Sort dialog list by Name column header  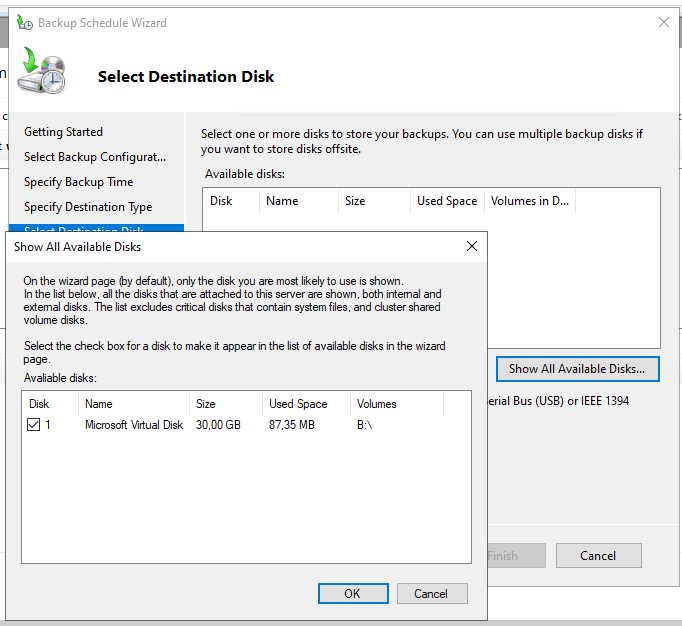click(x=98, y=404)
